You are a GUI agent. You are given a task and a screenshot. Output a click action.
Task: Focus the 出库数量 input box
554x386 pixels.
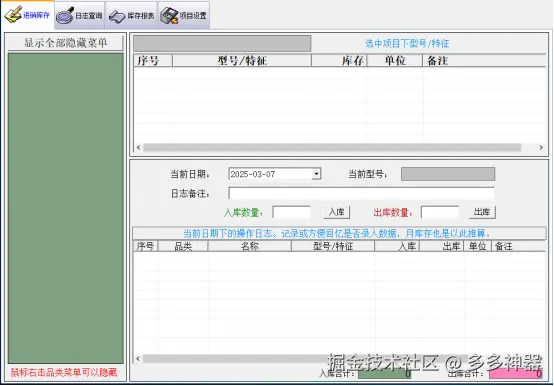pyautogui.click(x=440, y=212)
